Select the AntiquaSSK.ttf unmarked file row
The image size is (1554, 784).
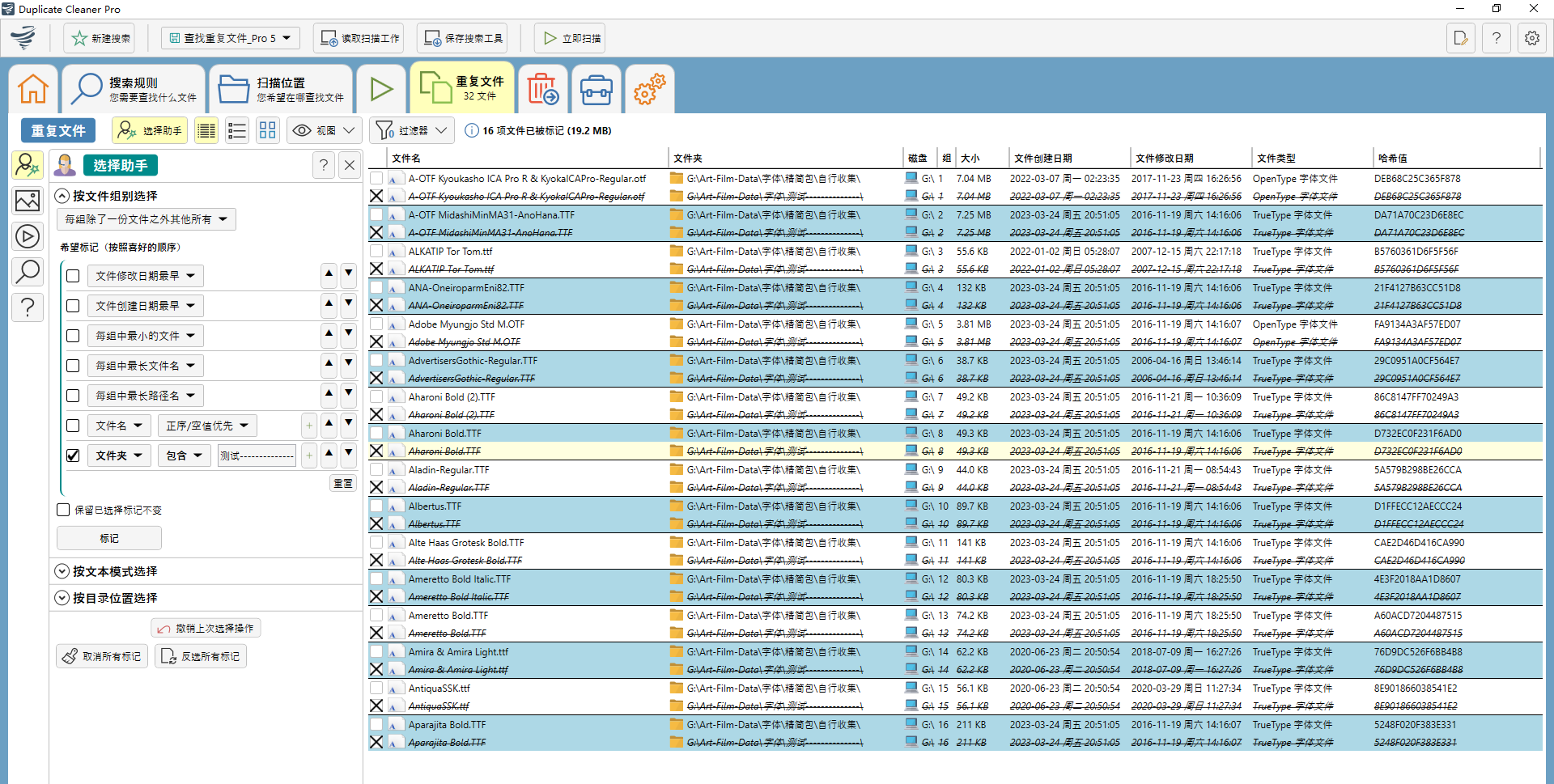tap(955, 689)
